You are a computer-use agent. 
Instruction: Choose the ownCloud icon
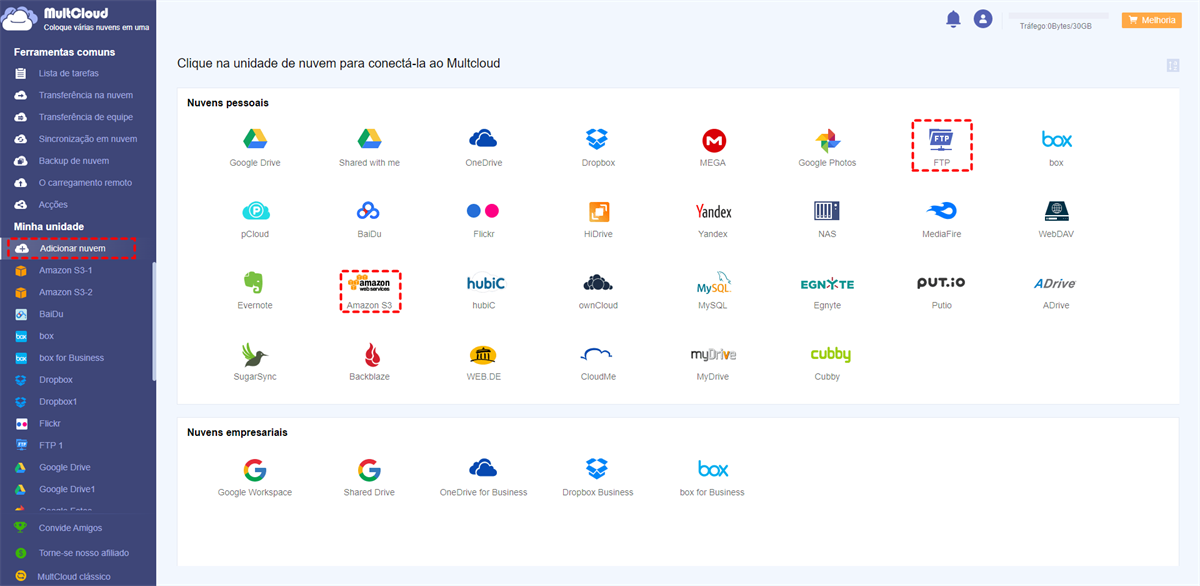pyautogui.click(x=597, y=283)
